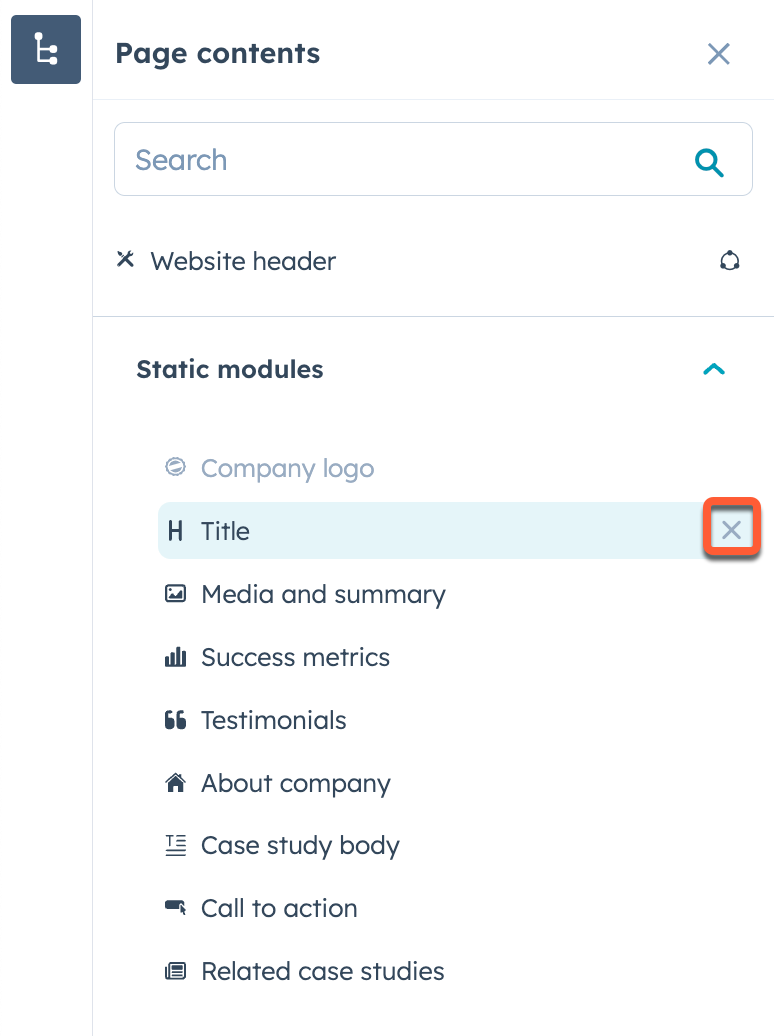Open the site tree panel icon top left

coord(45,49)
